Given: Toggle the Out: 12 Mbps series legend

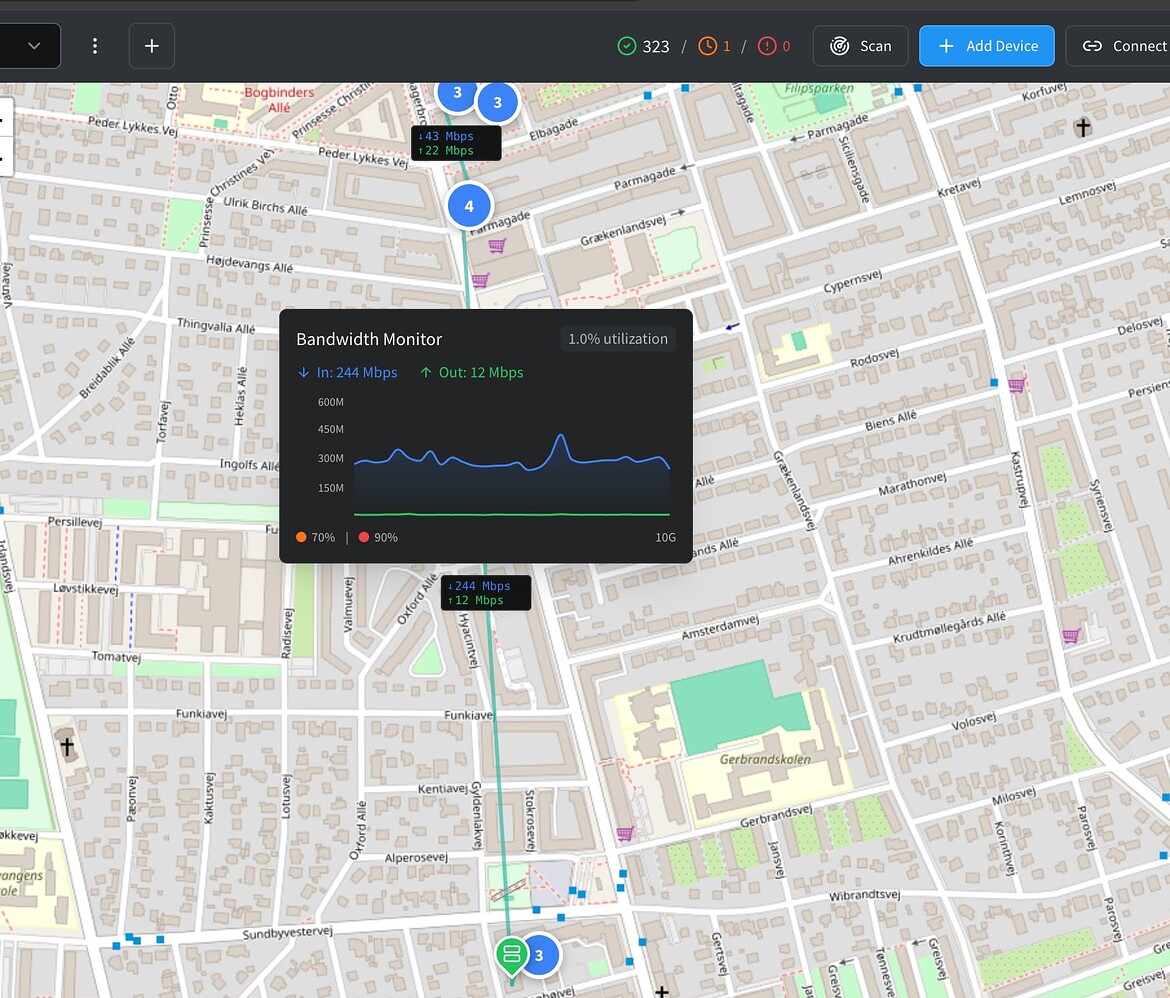Looking at the screenshot, I should pos(471,373).
